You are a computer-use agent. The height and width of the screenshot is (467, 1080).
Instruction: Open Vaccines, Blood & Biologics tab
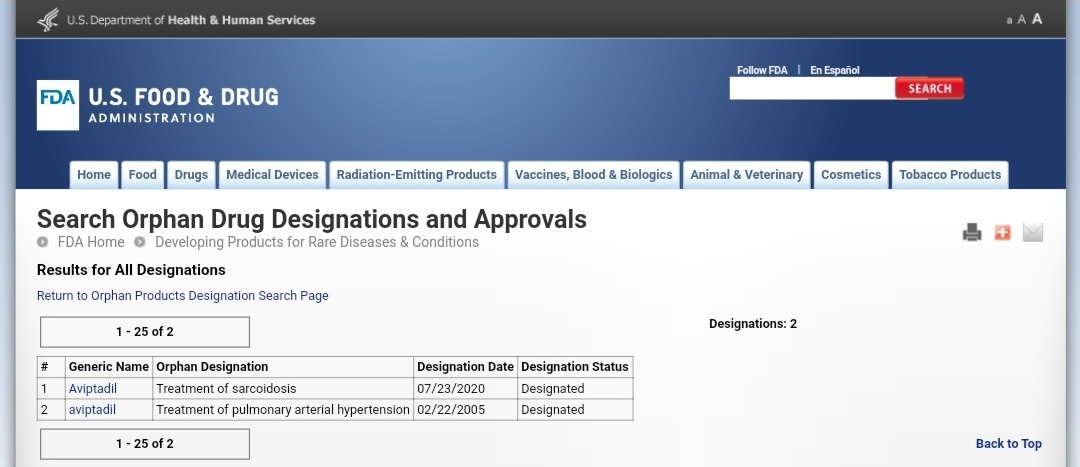coord(594,175)
